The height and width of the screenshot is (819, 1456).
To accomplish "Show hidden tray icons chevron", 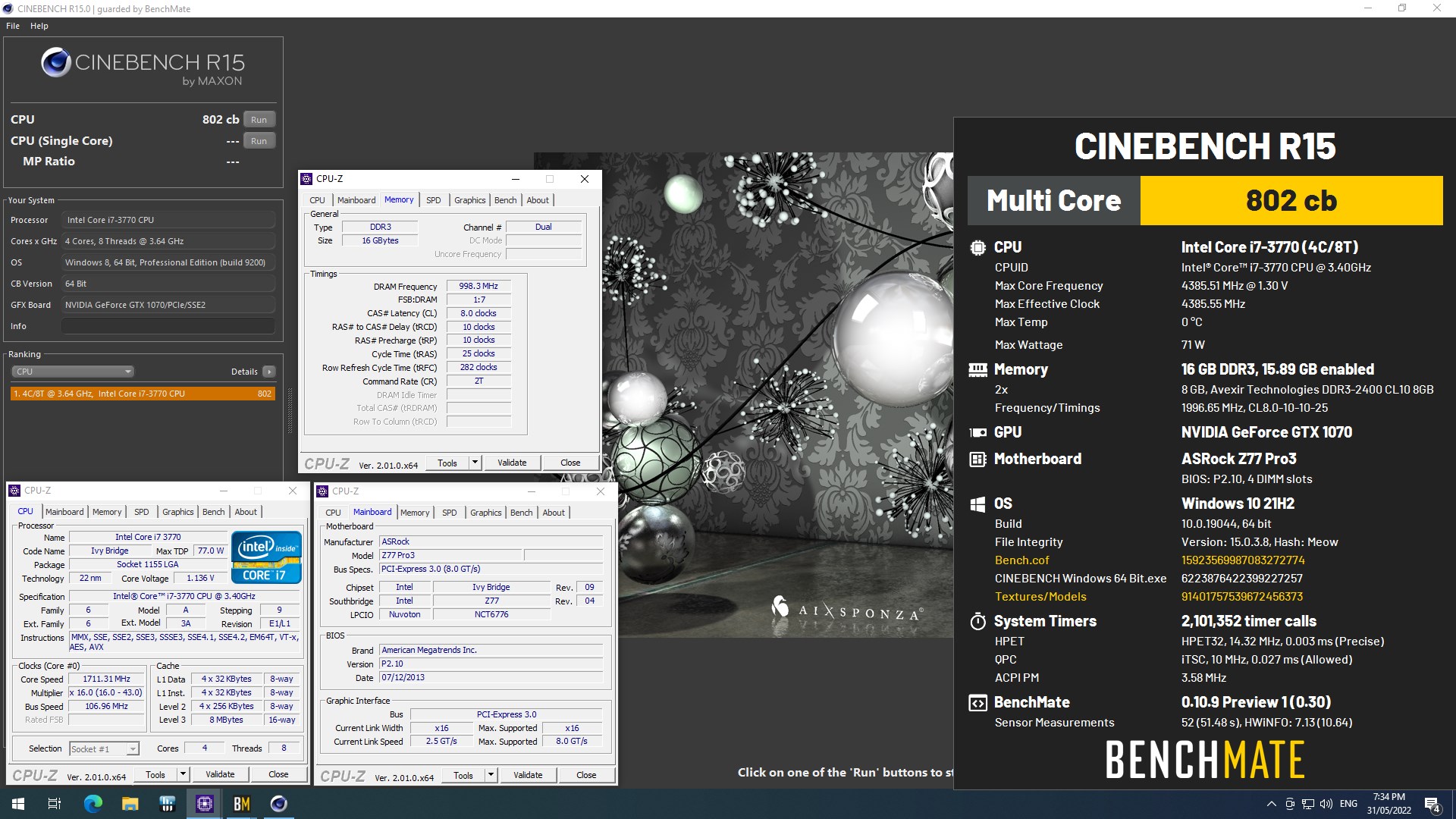I will click(x=1271, y=804).
